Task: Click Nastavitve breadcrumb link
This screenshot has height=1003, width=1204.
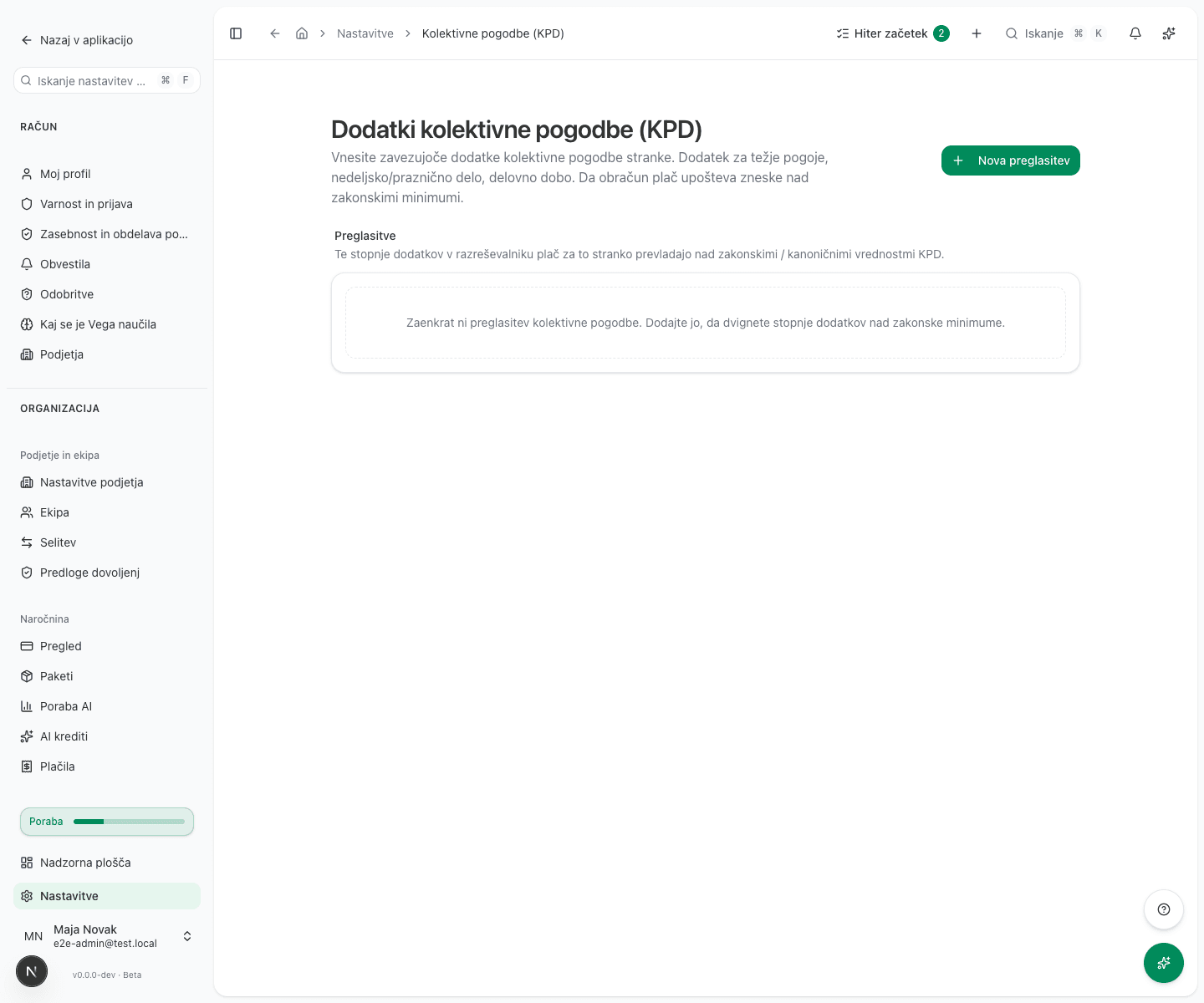Action: tap(365, 33)
